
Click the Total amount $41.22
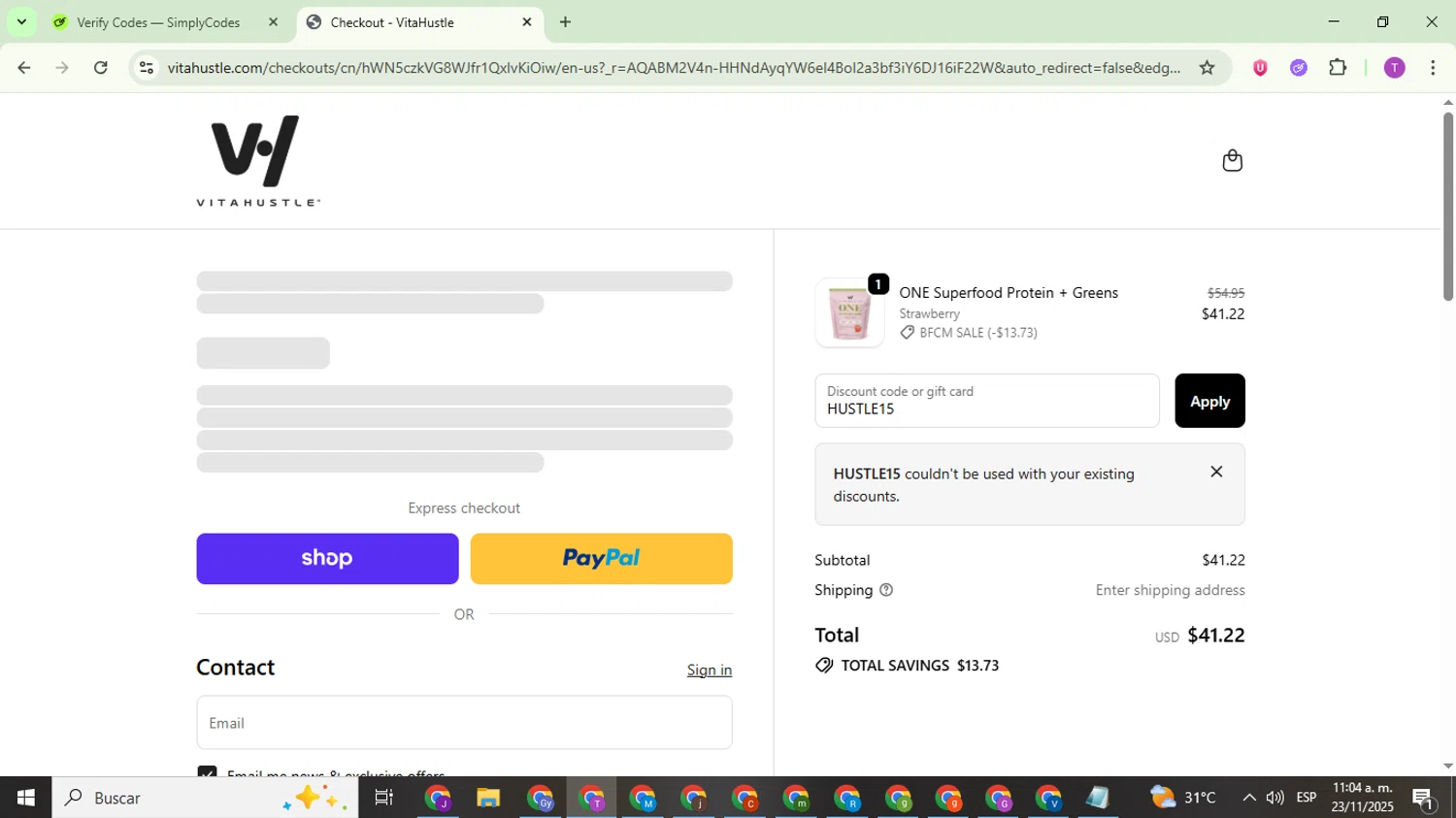point(1216,636)
